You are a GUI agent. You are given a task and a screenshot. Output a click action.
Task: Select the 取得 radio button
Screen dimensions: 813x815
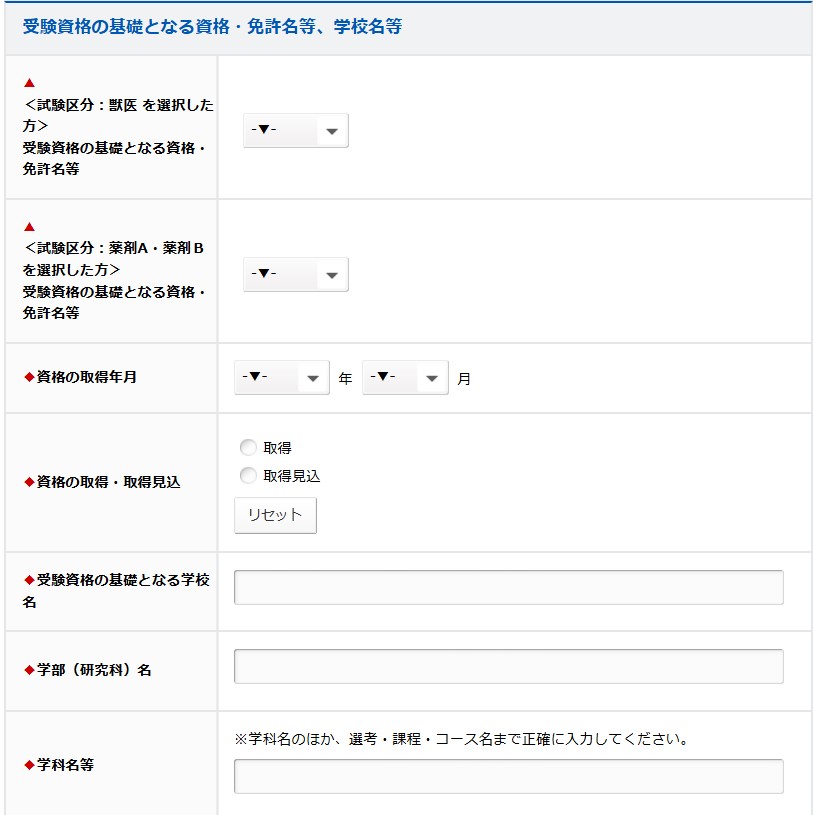point(248,448)
